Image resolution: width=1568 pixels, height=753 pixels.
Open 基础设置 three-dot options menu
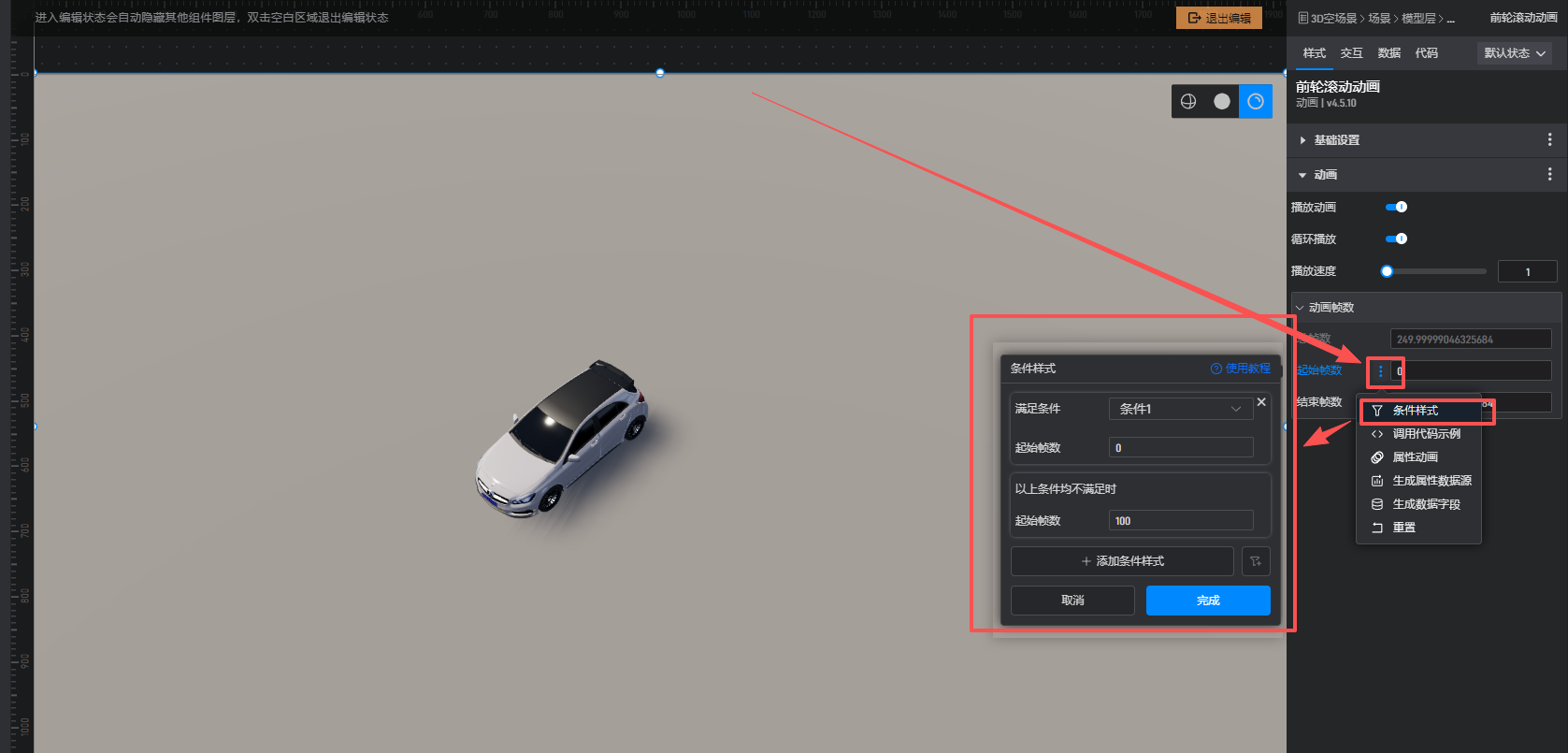click(1549, 140)
